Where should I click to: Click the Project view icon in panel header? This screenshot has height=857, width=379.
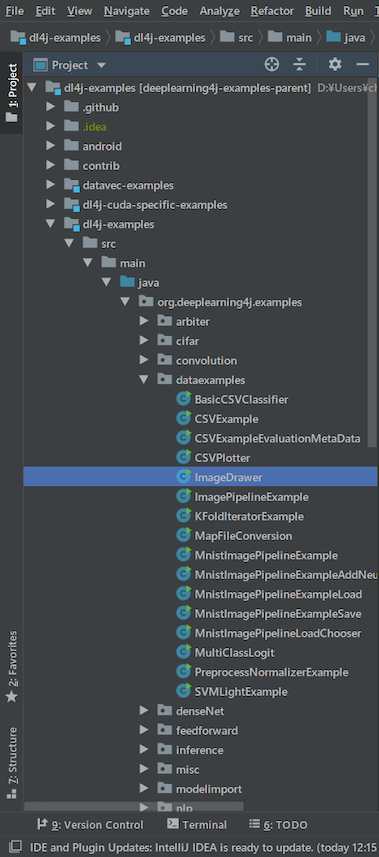[40, 65]
